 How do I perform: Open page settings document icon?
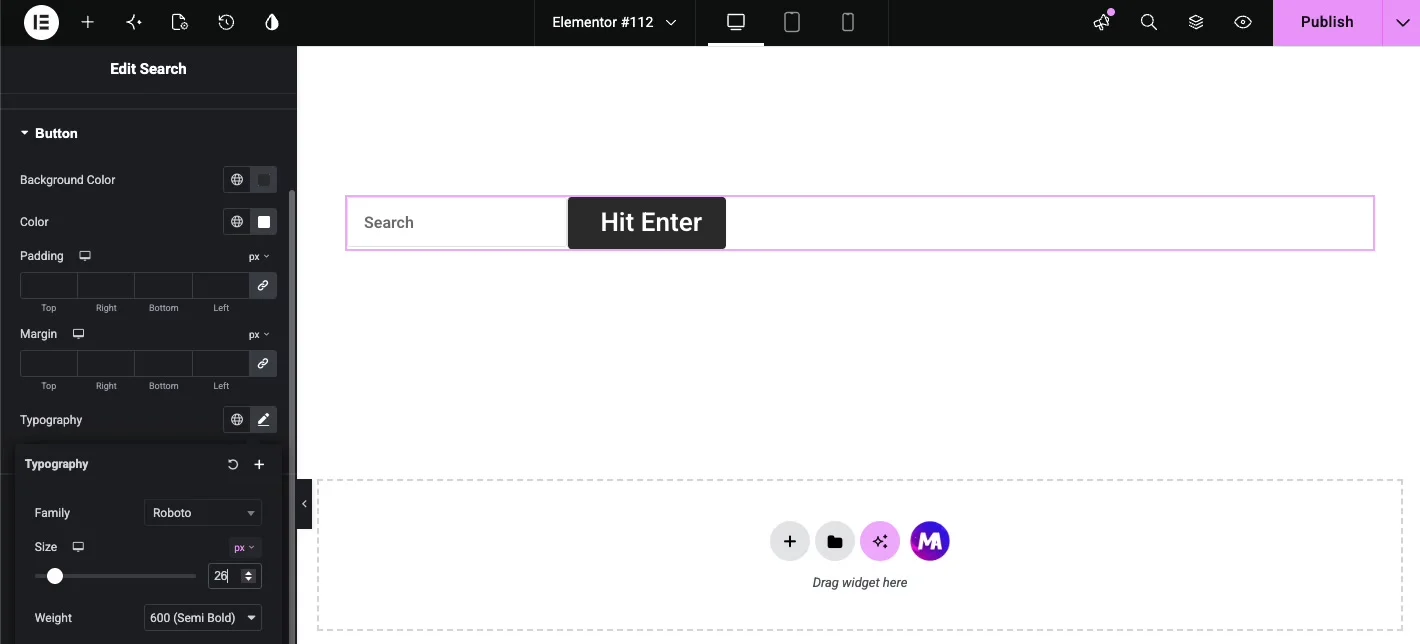(x=180, y=22)
